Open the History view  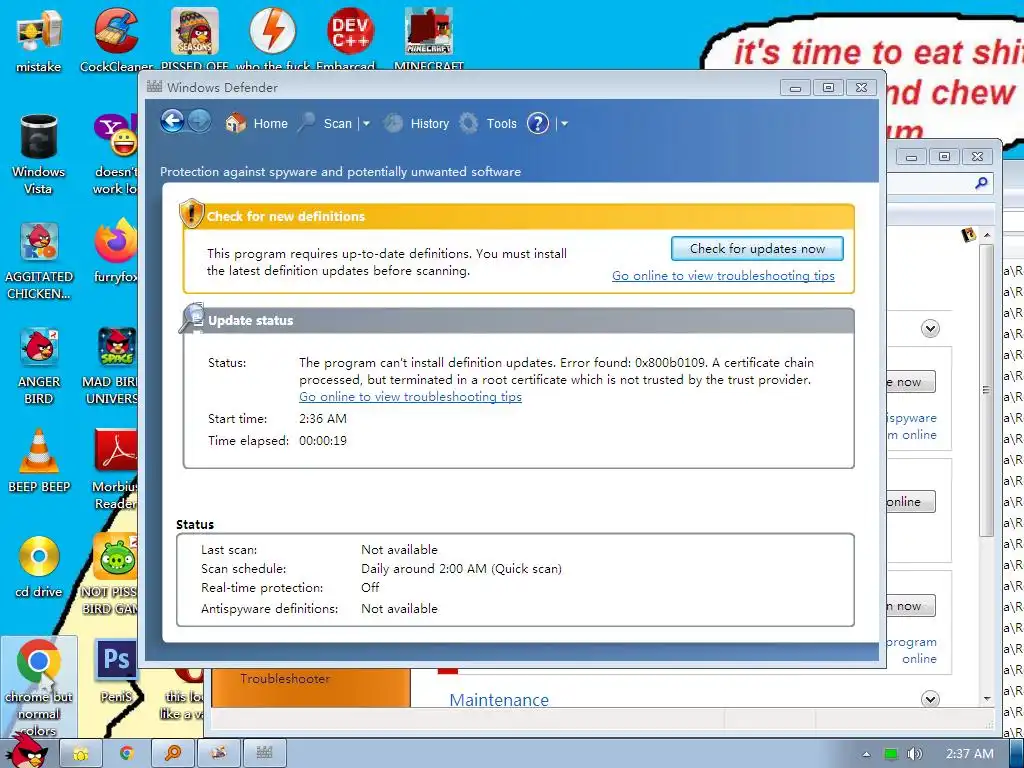click(x=417, y=123)
